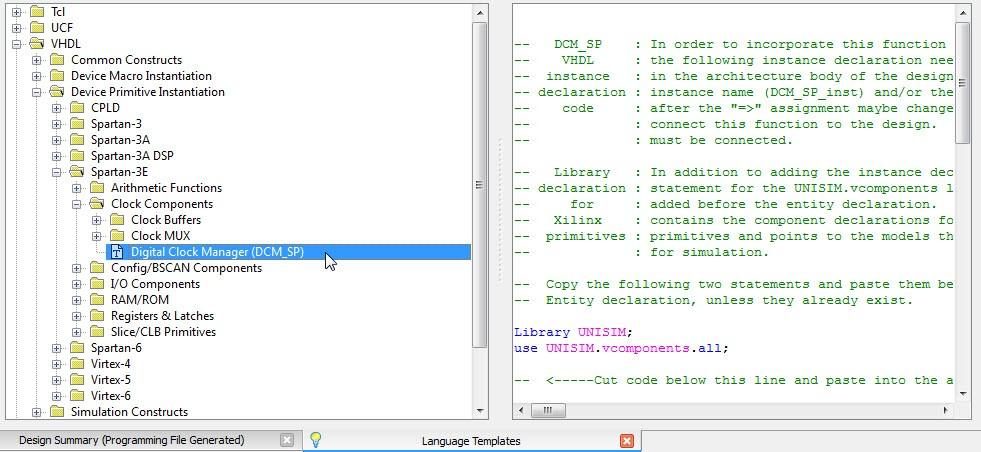Expand I/O Components node
Image resolution: width=981 pixels, height=452 pixels.
point(76,284)
